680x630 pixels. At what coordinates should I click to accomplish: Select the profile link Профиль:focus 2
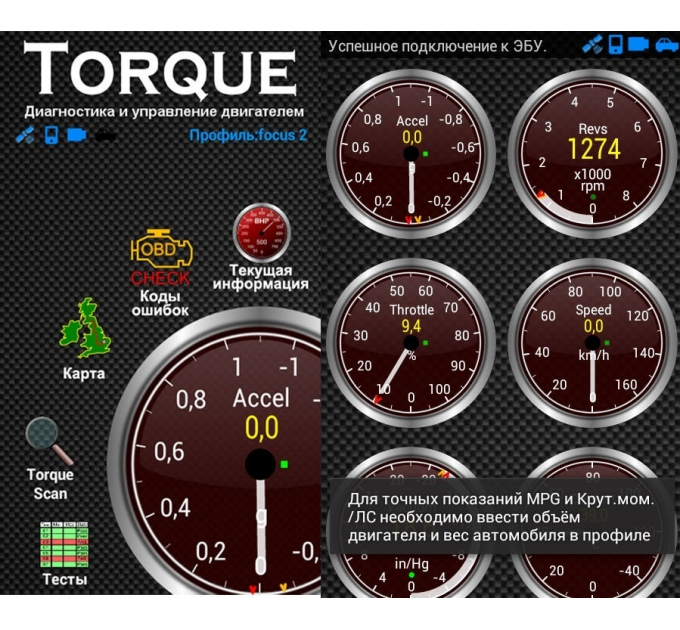tap(248, 135)
